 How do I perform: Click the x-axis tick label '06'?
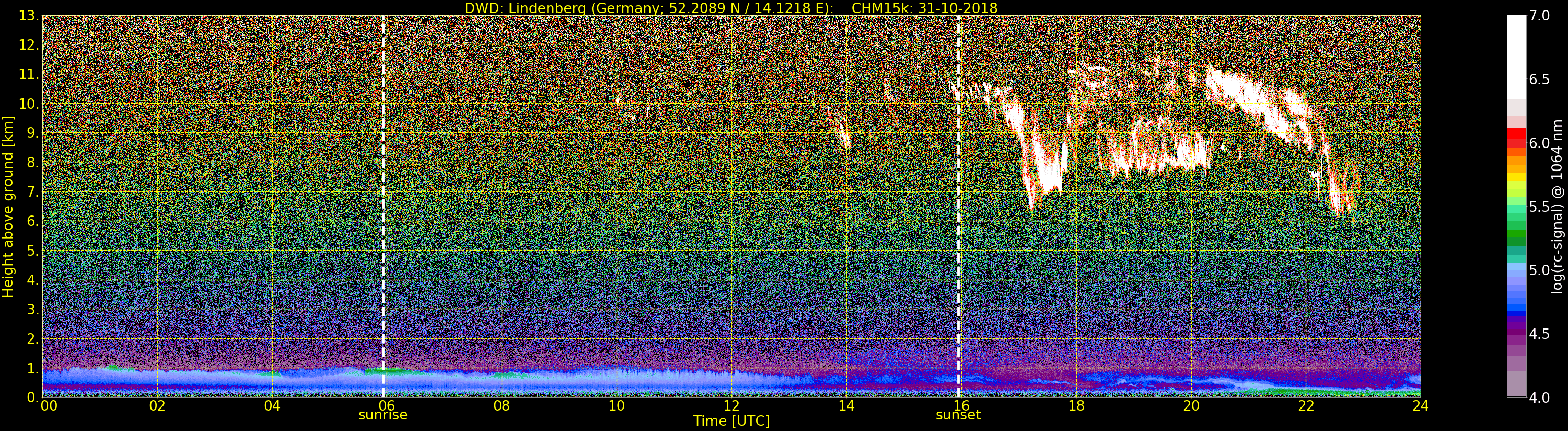click(x=387, y=405)
